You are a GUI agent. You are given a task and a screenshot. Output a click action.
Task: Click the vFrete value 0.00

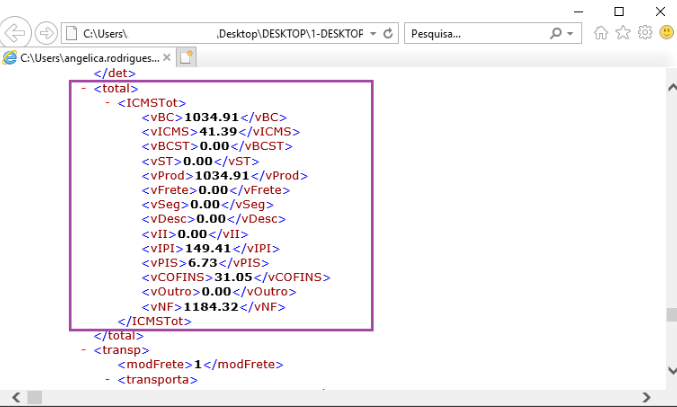(213, 190)
